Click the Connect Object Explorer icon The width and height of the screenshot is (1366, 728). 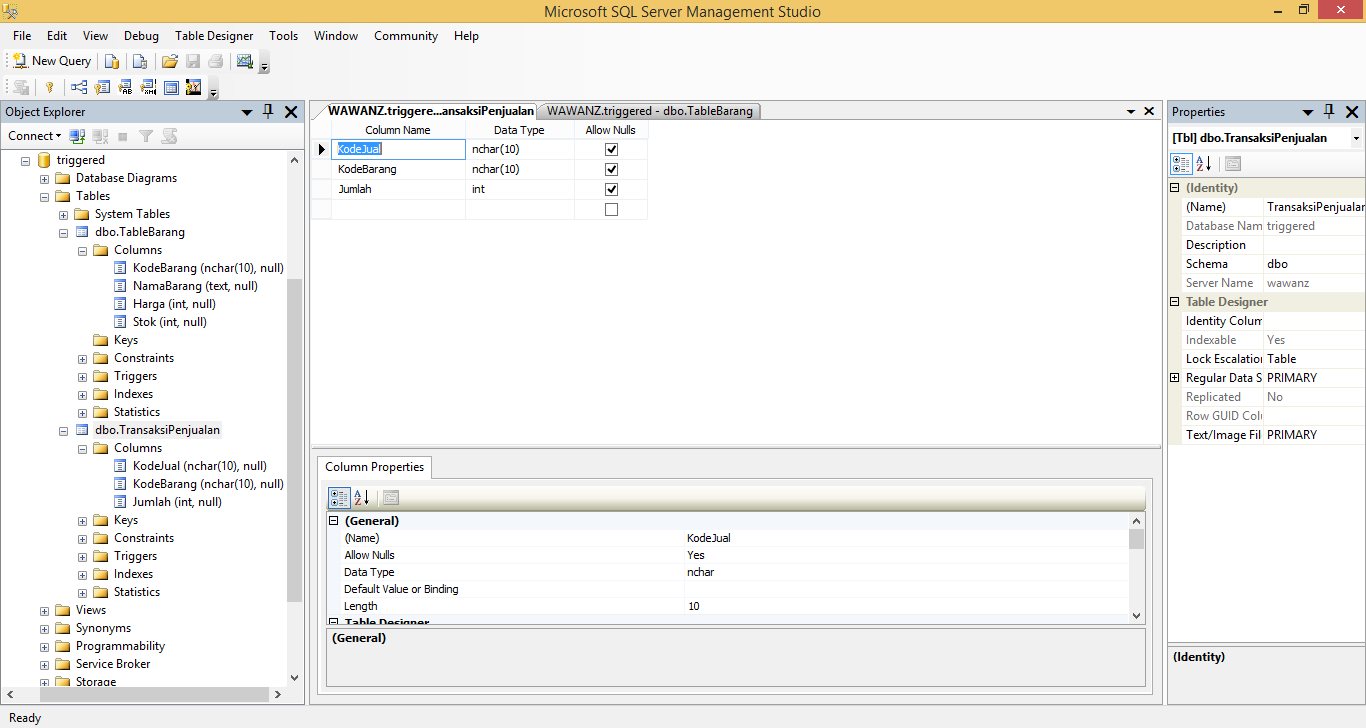click(x=77, y=136)
